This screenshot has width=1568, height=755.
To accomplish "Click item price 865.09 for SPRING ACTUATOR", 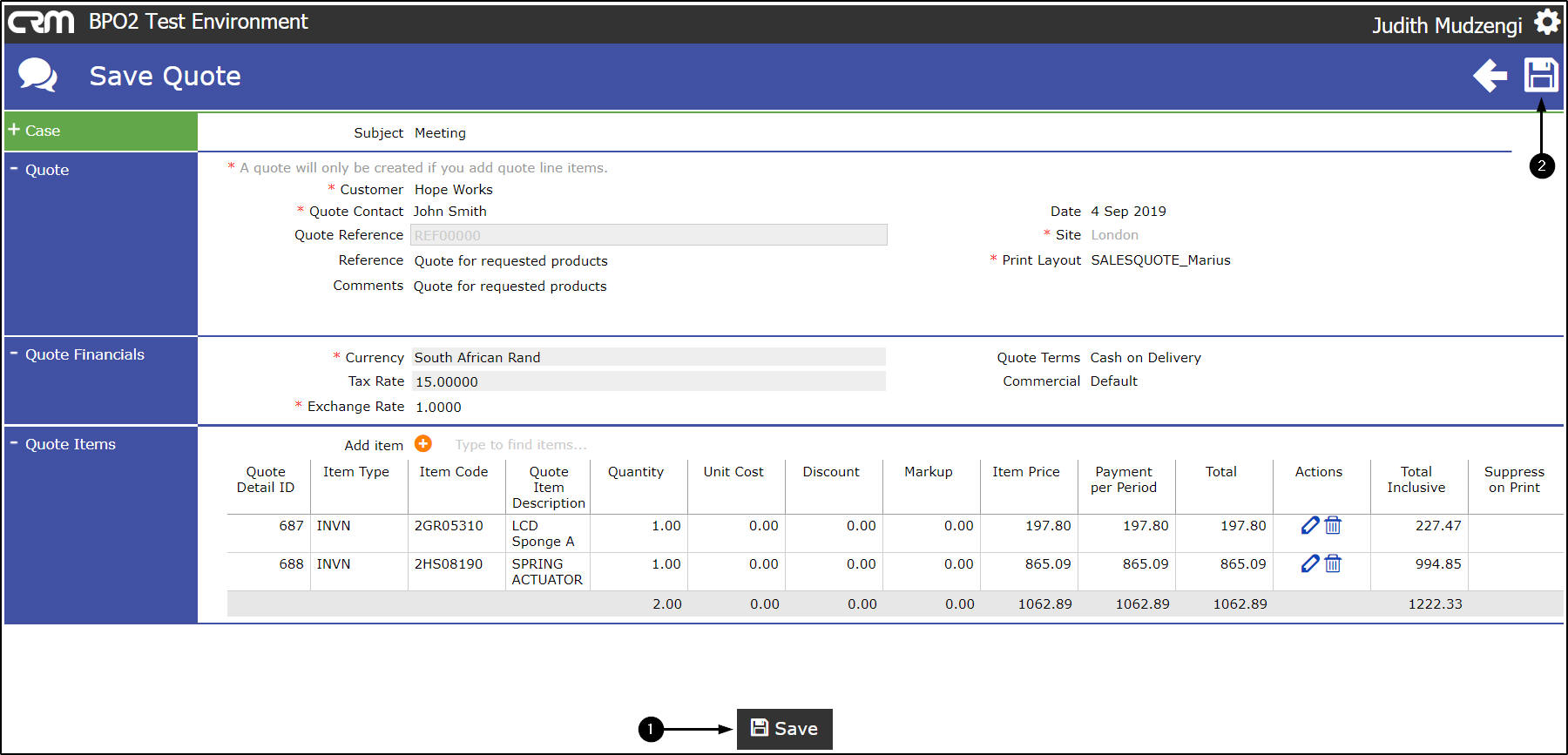I will (x=1048, y=564).
